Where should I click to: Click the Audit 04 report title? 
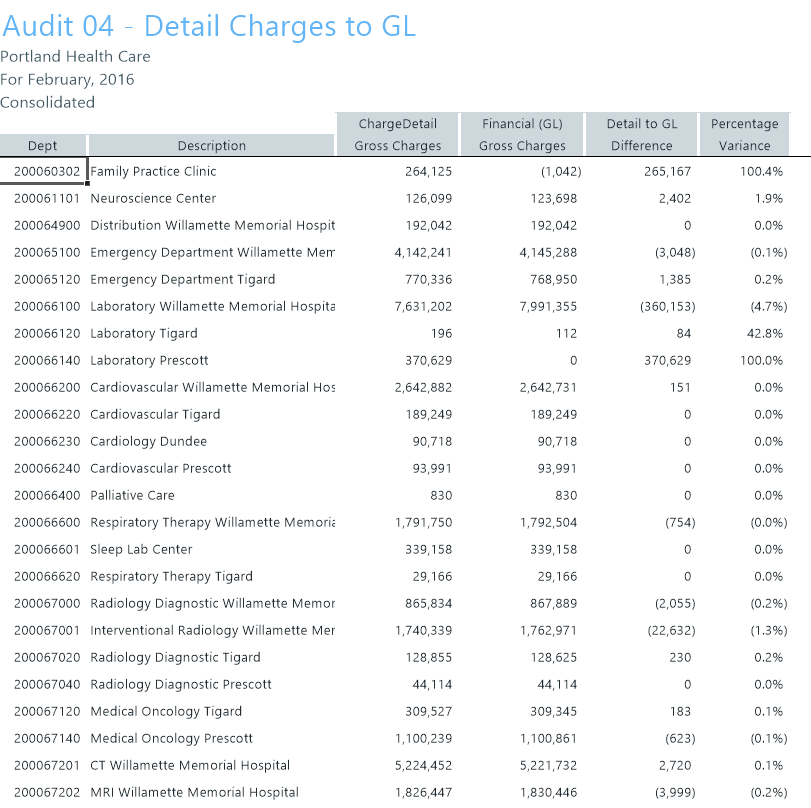[208, 26]
